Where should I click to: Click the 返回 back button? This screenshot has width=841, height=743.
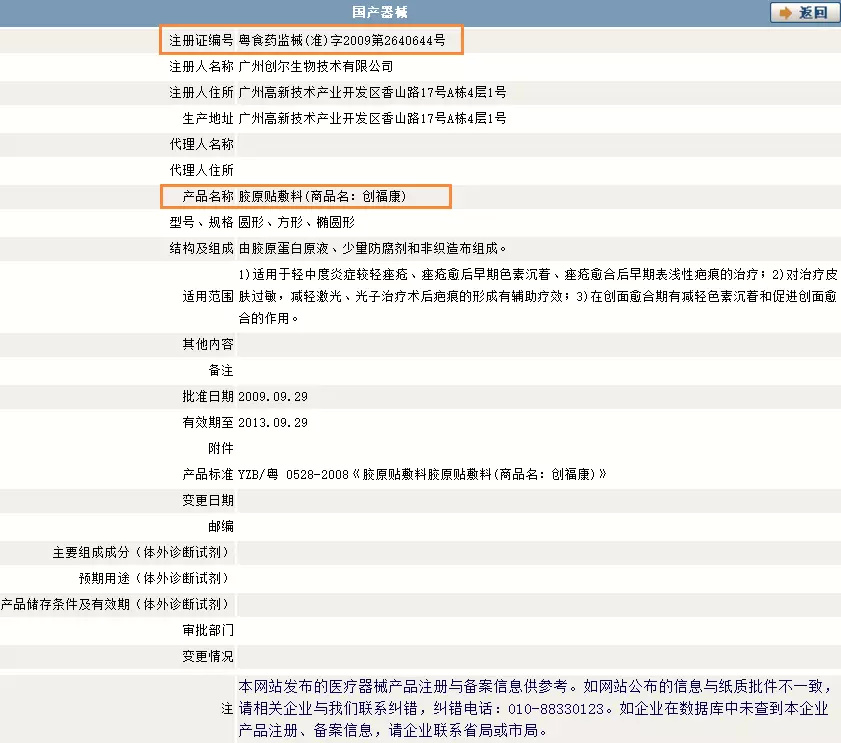click(803, 13)
